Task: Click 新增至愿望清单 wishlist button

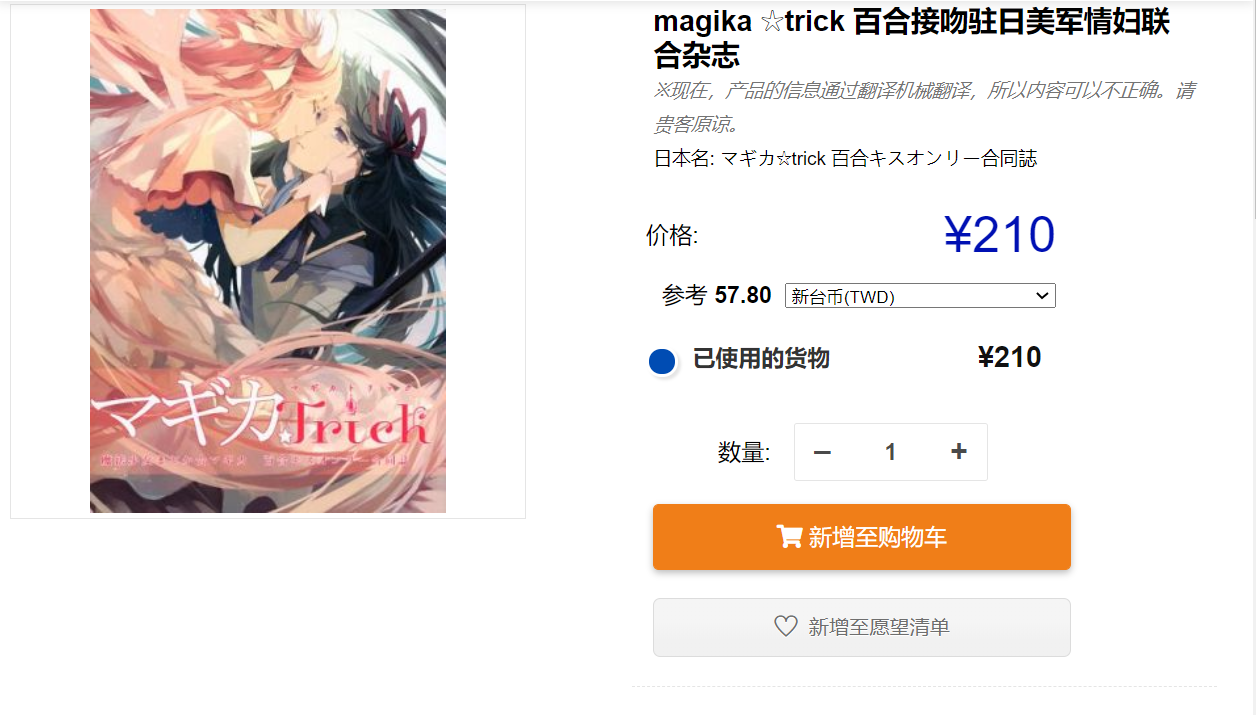Action: pos(862,627)
